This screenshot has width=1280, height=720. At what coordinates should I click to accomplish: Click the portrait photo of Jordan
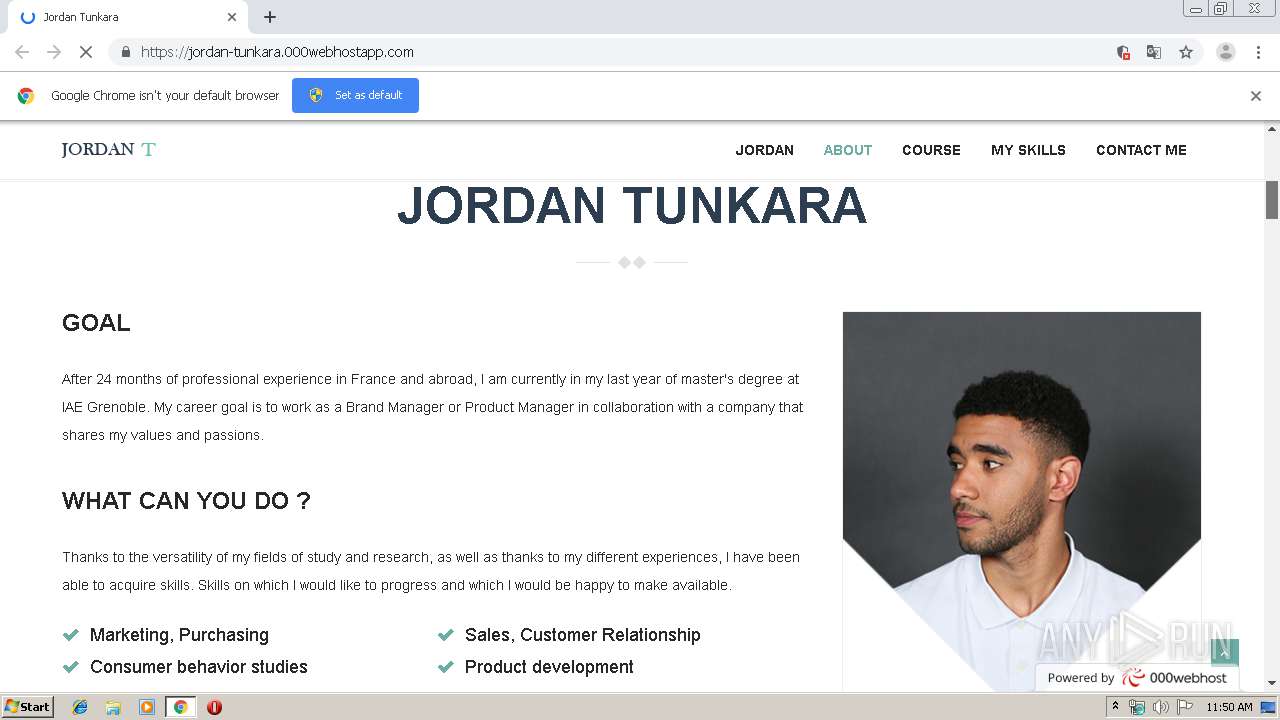coord(1022,500)
